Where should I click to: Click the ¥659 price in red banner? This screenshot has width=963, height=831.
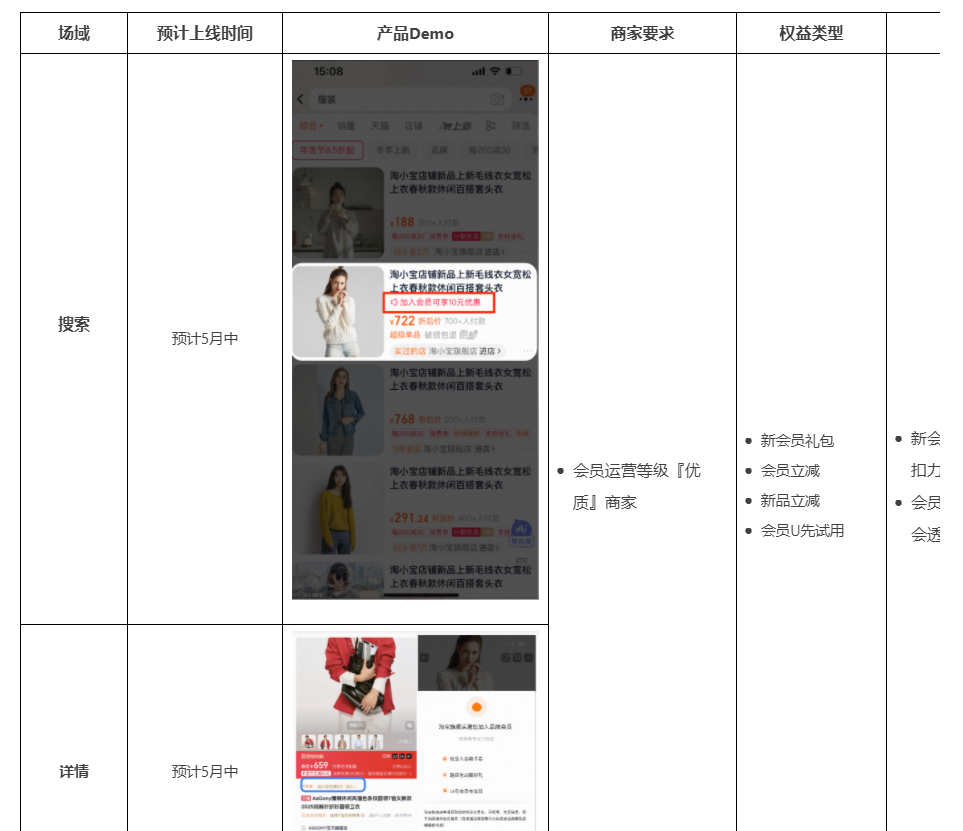pyautogui.click(x=318, y=766)
